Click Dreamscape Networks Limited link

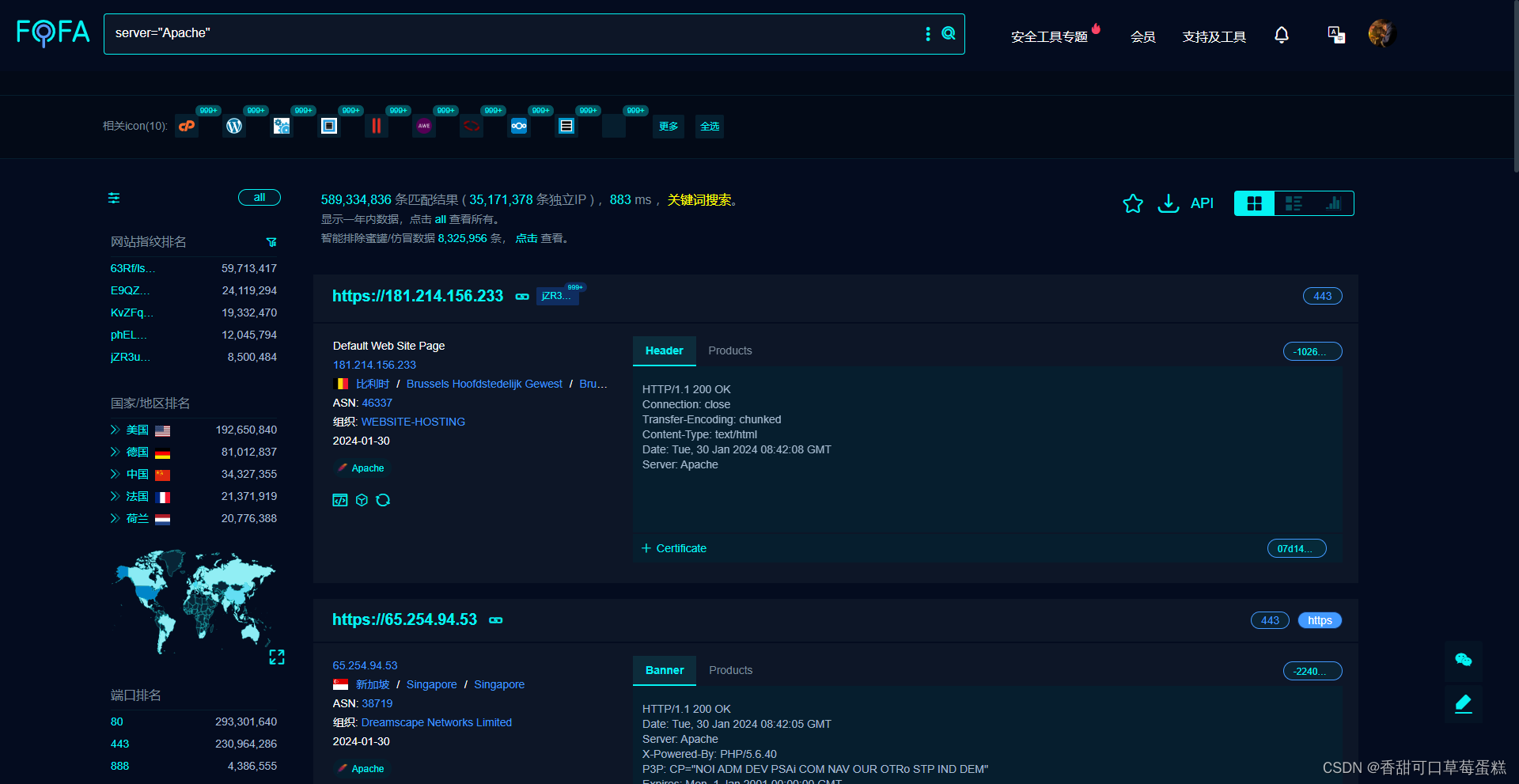coord(437,722)
